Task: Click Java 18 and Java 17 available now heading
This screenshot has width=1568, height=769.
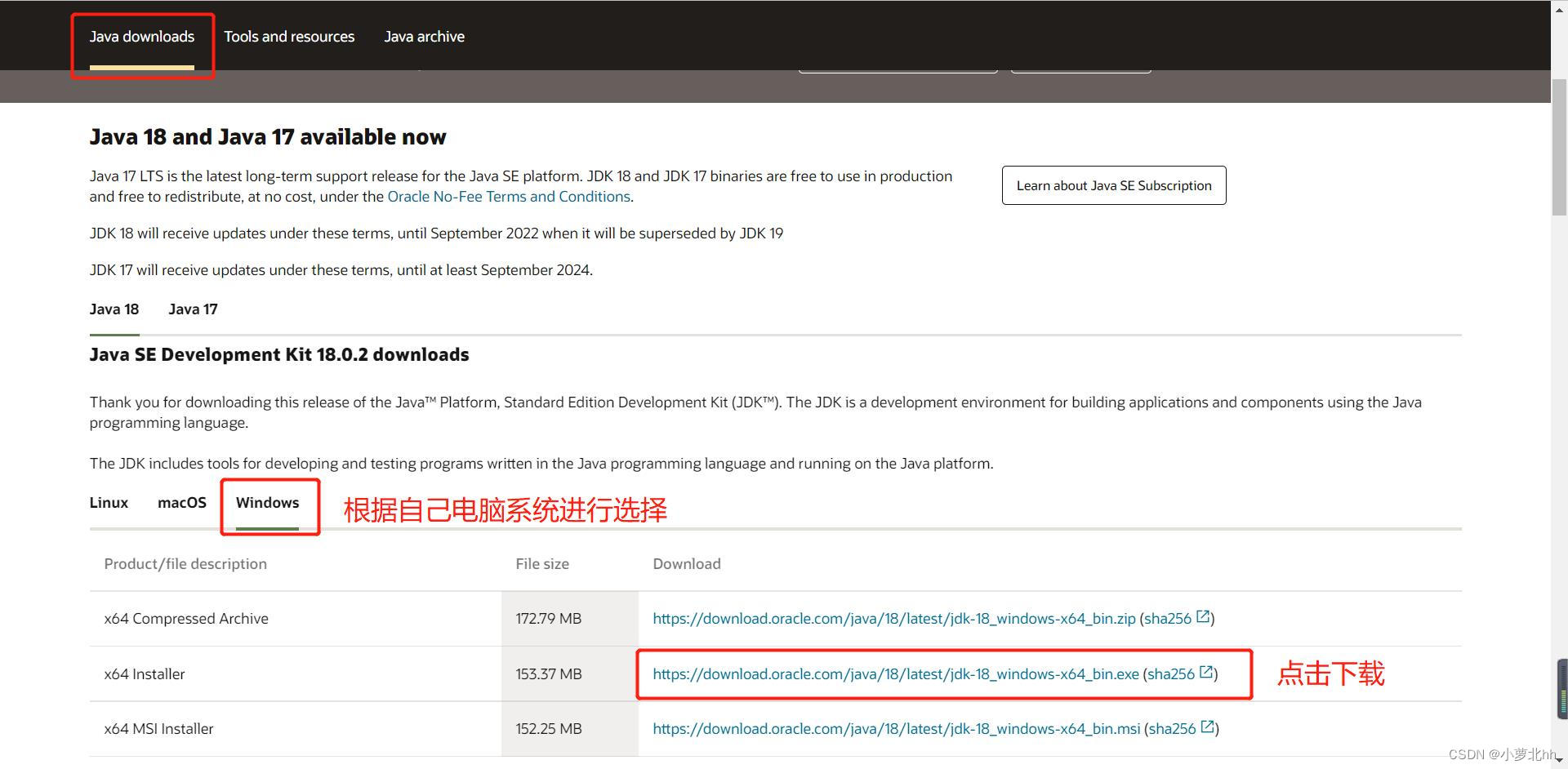Action: [x=268, y=137]
